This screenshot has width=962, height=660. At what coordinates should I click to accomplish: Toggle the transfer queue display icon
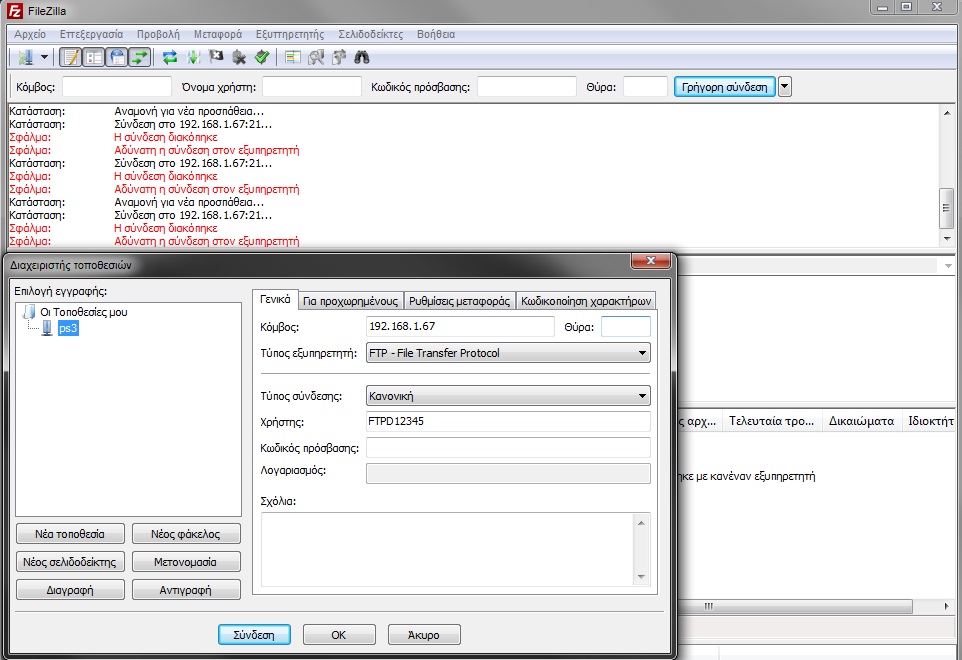(140, 58)
